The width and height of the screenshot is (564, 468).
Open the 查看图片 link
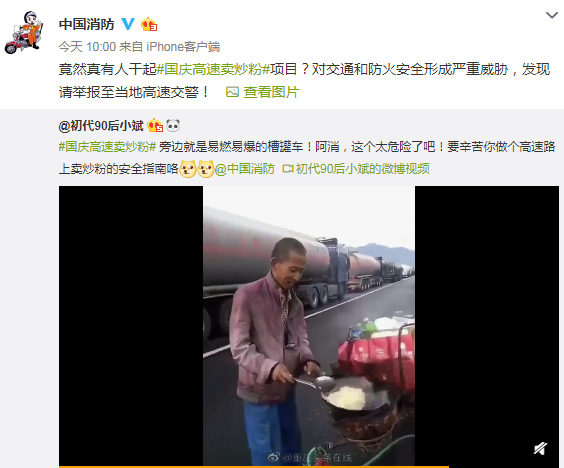tap(271, 92)
